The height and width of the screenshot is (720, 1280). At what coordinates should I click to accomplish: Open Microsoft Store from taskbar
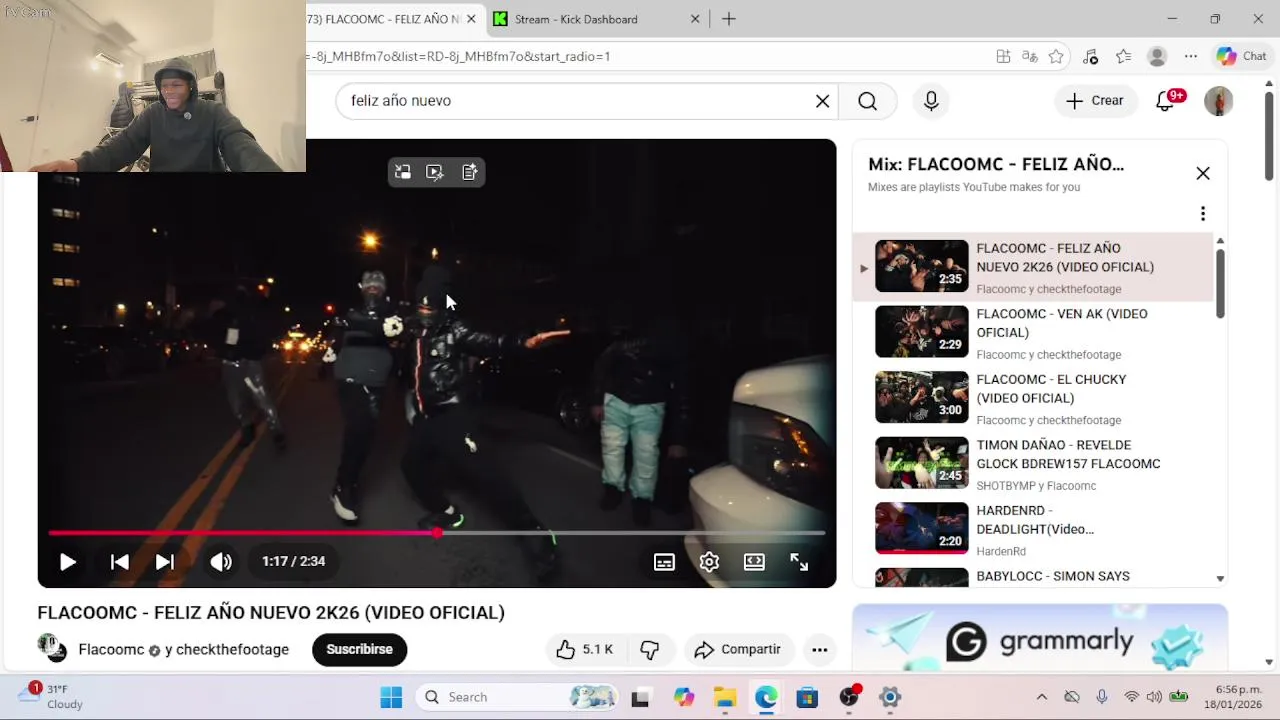(807, 697)
